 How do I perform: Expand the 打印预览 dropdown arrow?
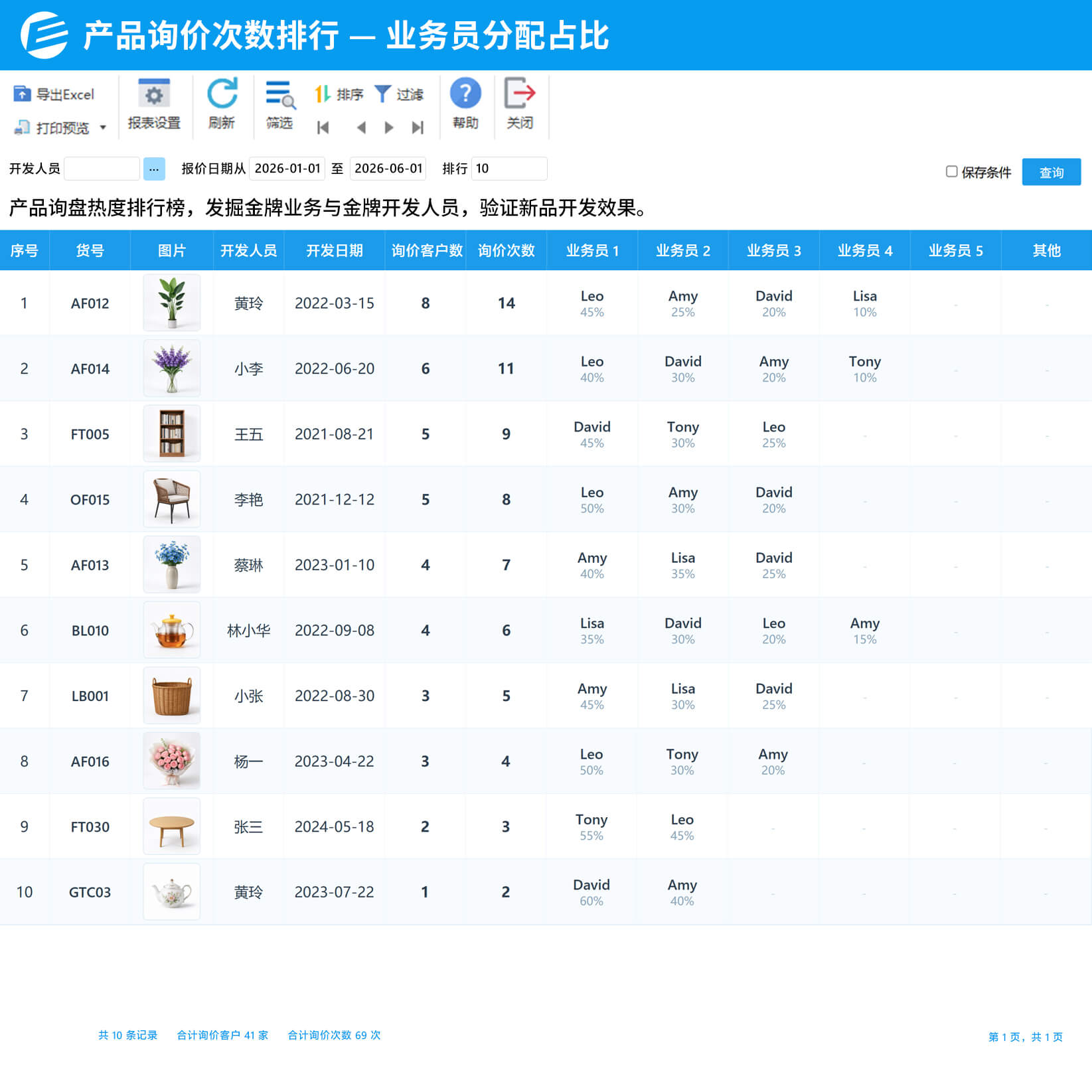103,127
